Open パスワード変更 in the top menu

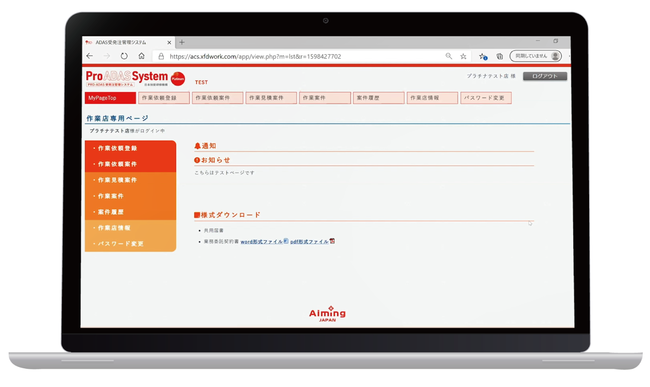coord(486,98)
